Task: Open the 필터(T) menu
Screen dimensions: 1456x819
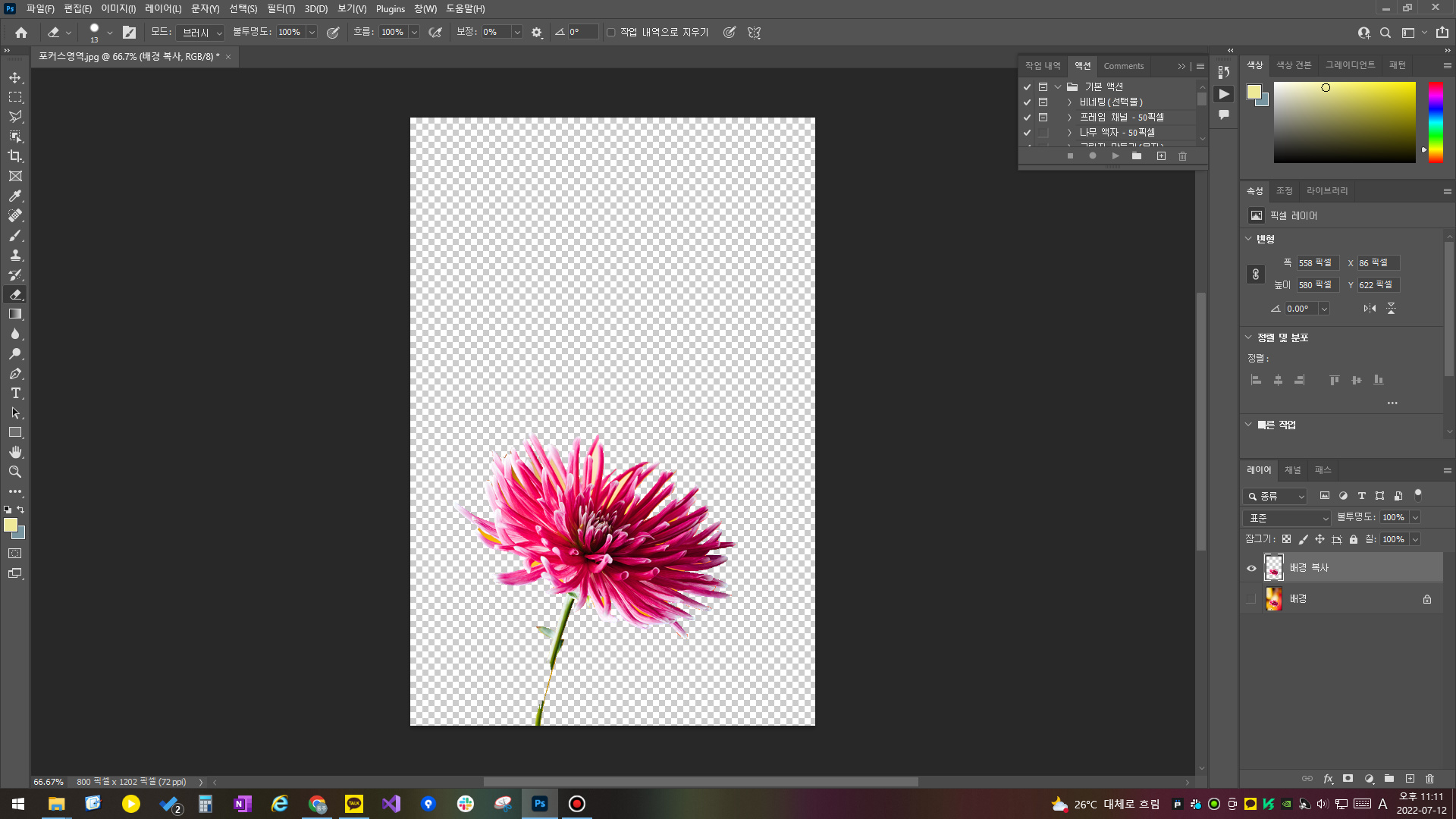Action: pyautogui.click(x=281, y=9)
